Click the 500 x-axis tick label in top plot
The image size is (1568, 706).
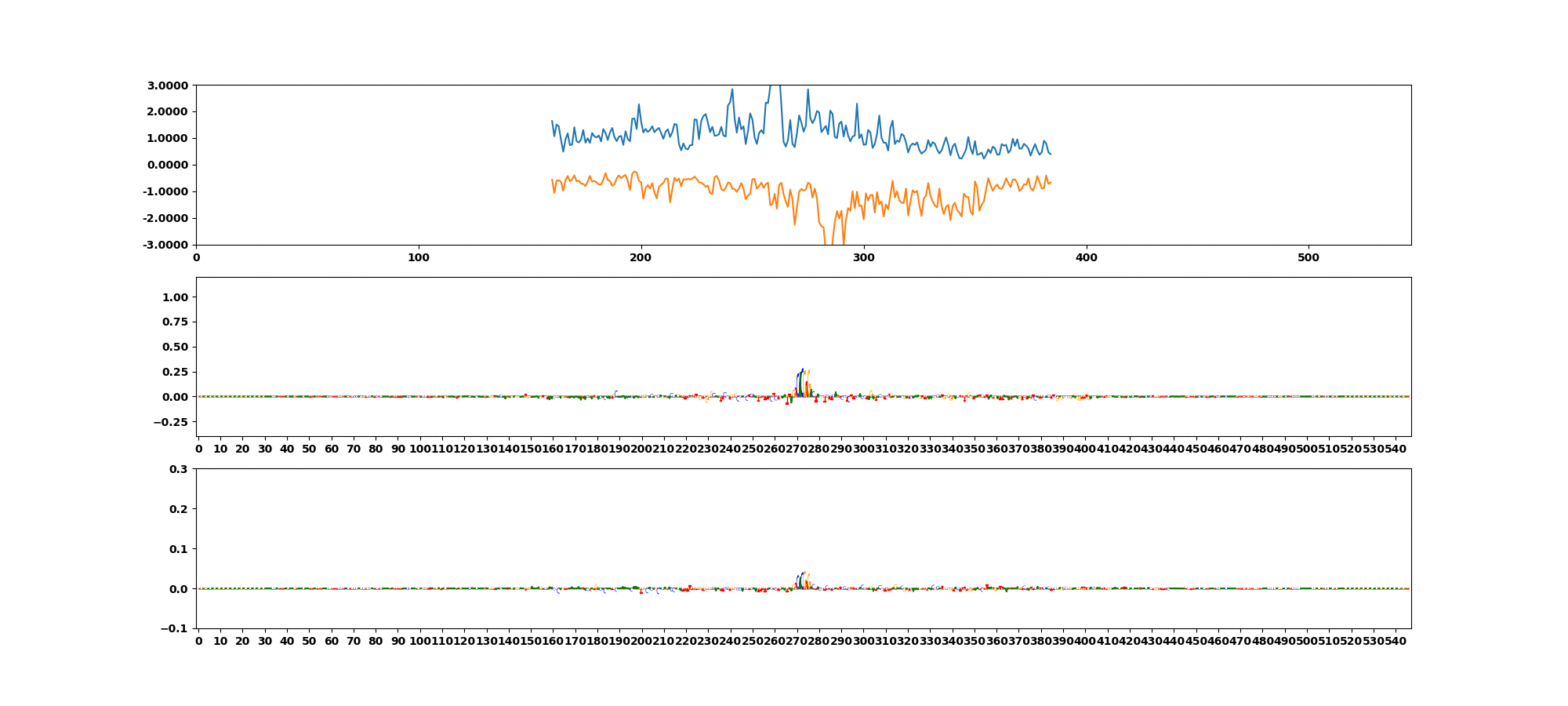(x=1308, y=257)
